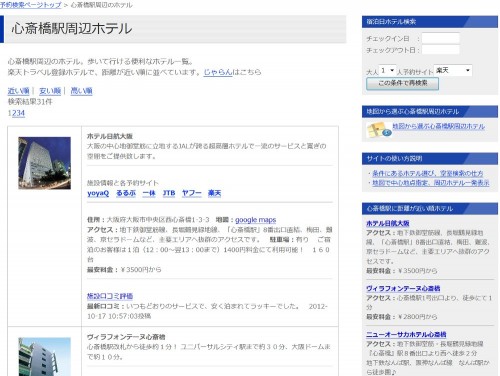Follow the じゃらん link in description
This screenshot has height=376, width=500.
[218, 72]
